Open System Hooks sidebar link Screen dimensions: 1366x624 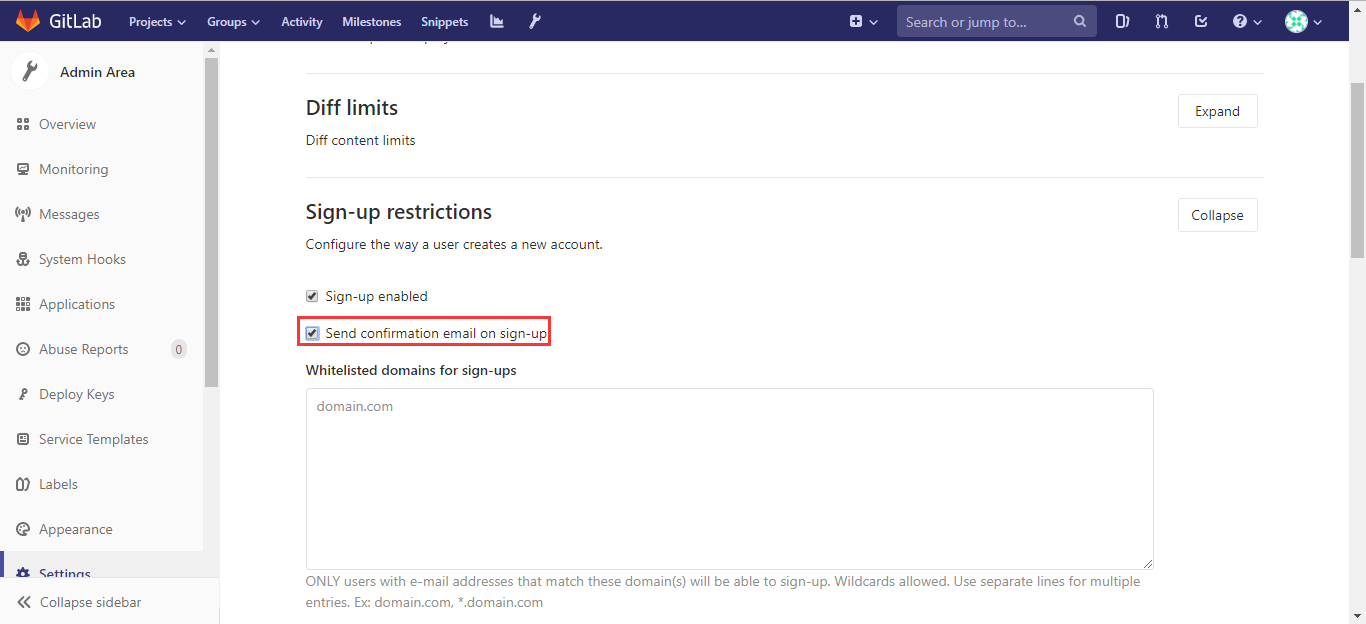(x=83, y=259)
